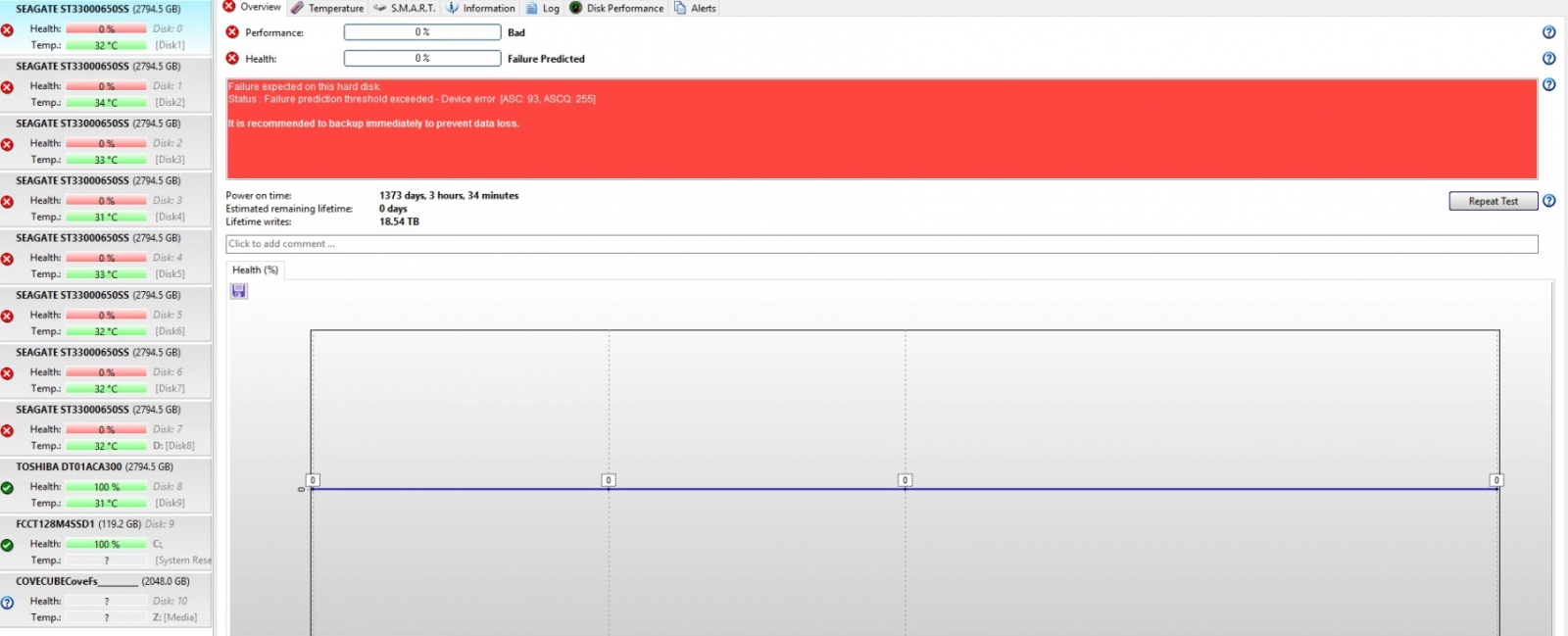Click Toshiba disk 100% health bar

coord(107,487)
